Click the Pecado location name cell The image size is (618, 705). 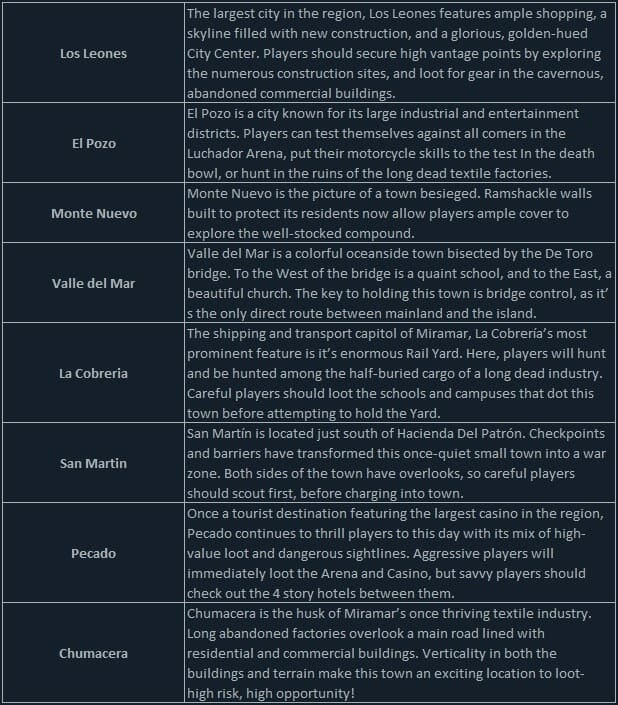93,553
